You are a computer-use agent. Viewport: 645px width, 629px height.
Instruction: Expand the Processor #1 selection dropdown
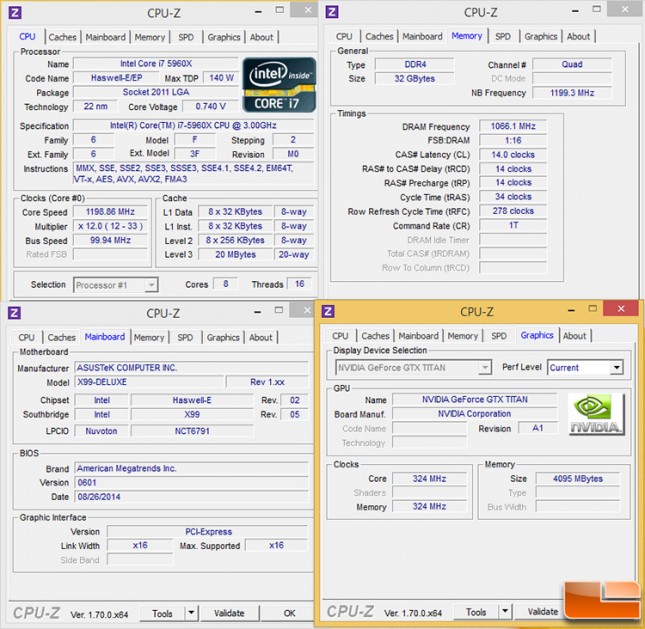(x=151, y=285)
